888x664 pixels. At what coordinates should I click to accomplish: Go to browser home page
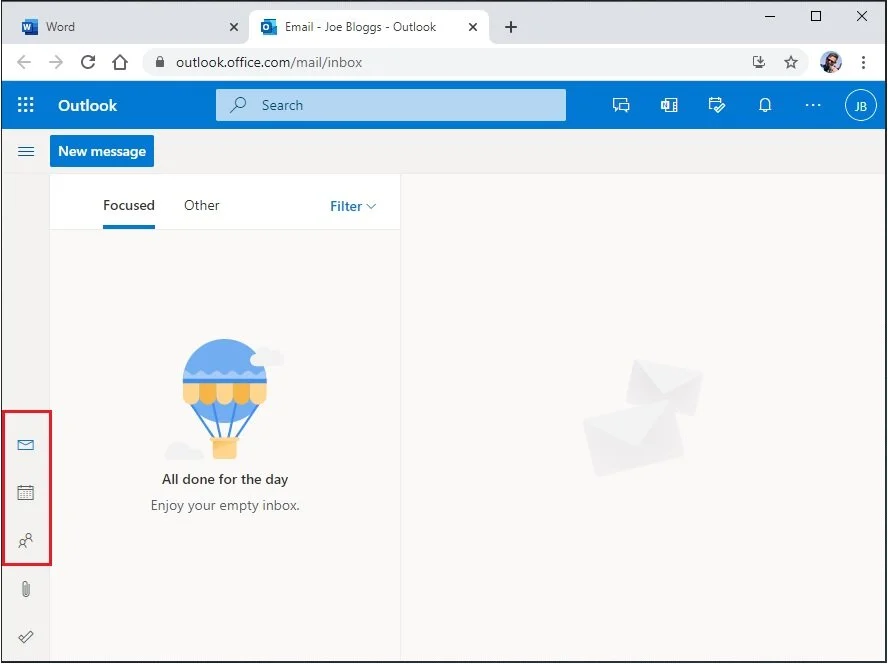pos(119,62)
